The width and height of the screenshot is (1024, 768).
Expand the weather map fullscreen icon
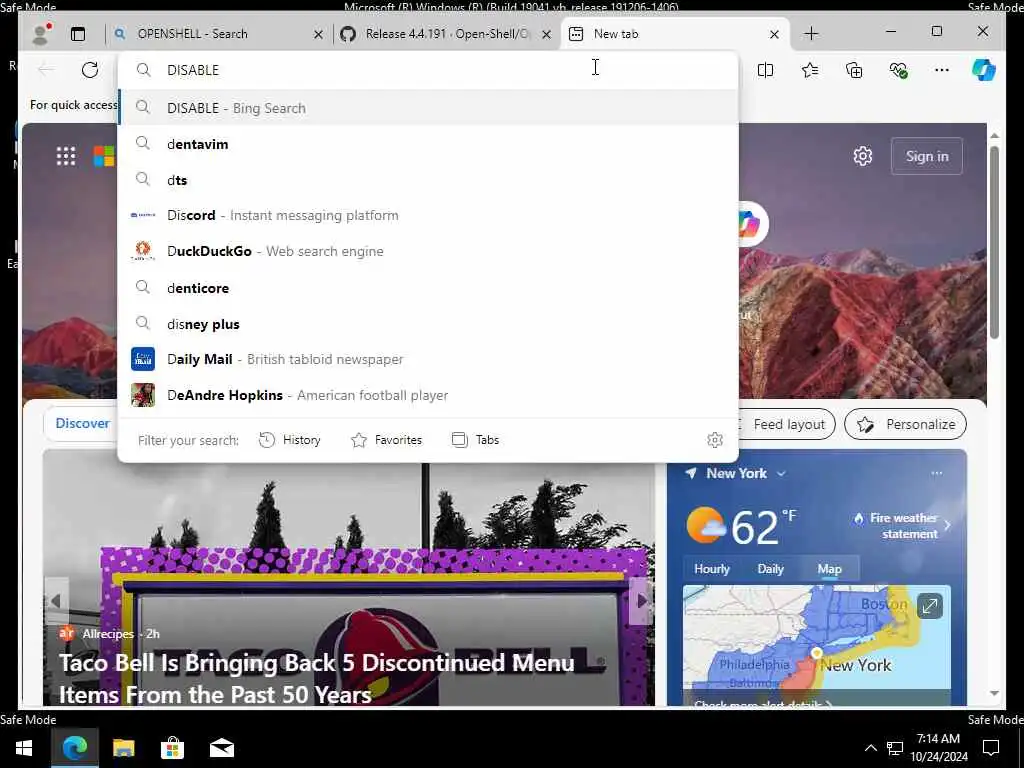click(930, 606)
